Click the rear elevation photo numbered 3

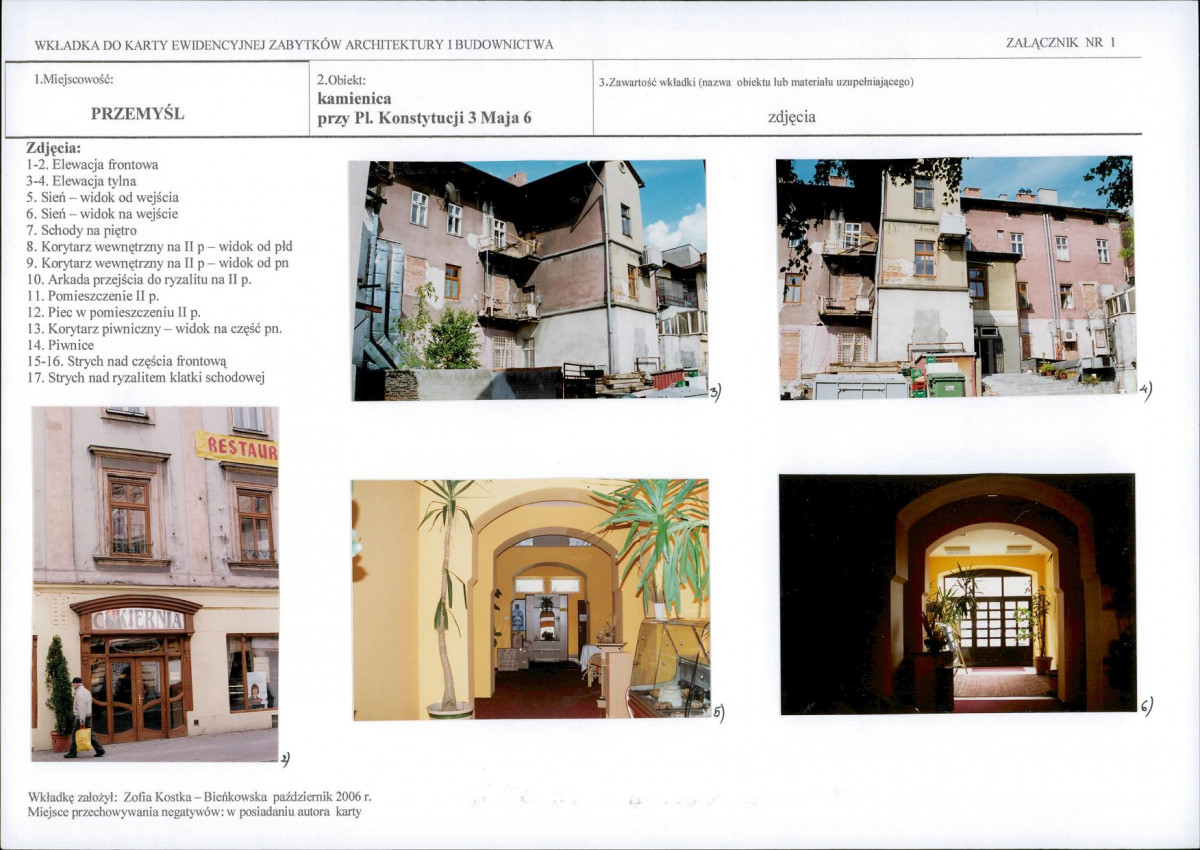point(529,280)
